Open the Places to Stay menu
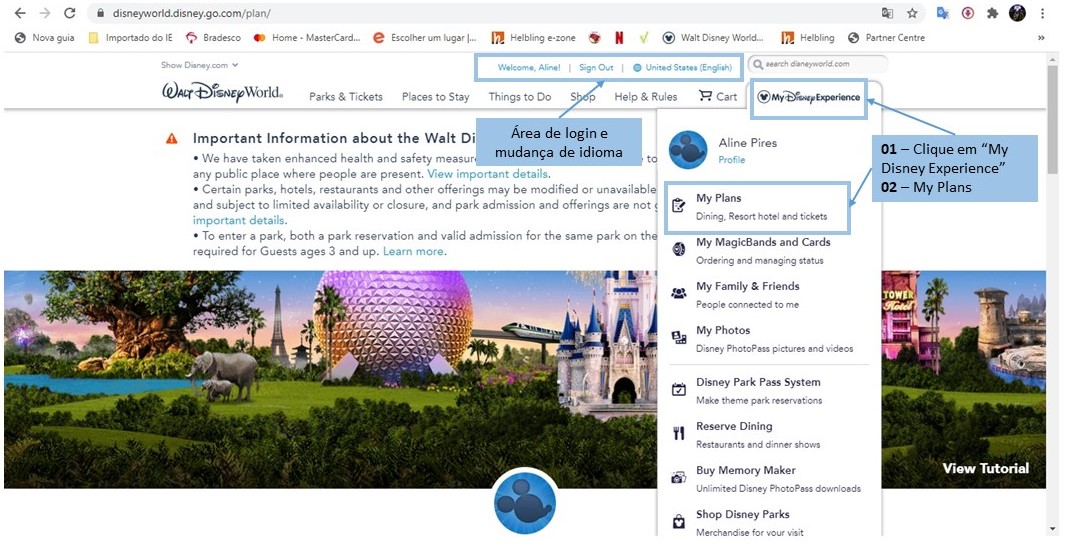Screen dimensions: 1066x555 pyautogui.click(x=436, y=97)
